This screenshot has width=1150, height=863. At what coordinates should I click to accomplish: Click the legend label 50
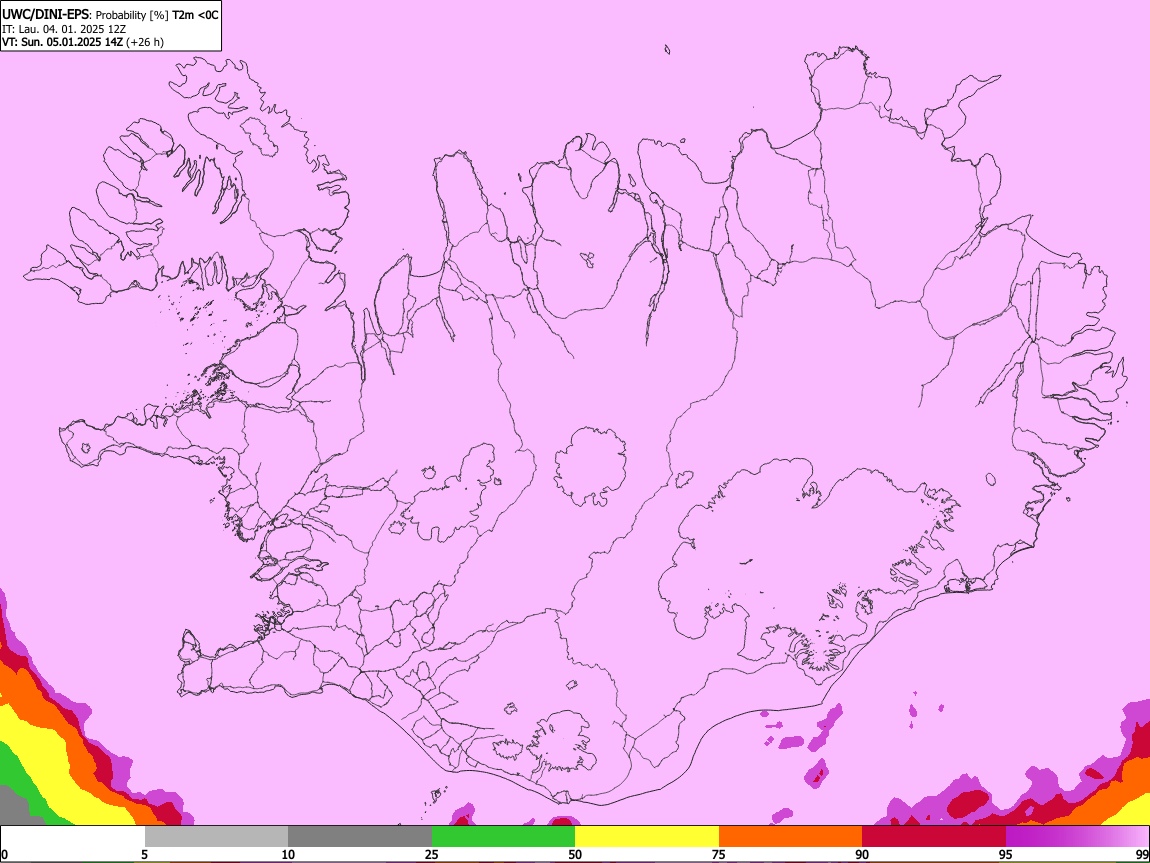(575, 854)
